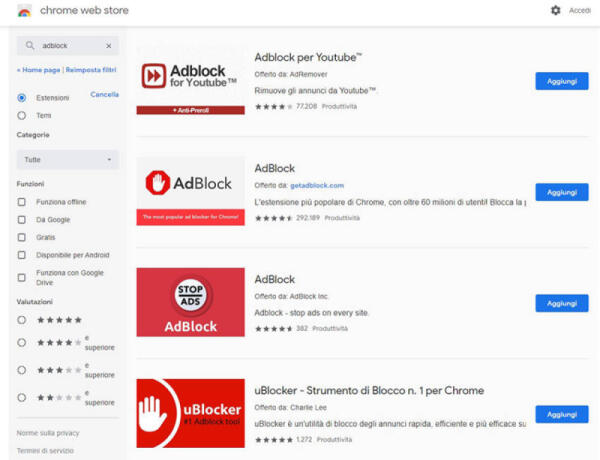Tick the Da Google checkbox
Image resolution: width=600 pixels, height=460 pixels.
pyautogui.click(x=22, y=219)
